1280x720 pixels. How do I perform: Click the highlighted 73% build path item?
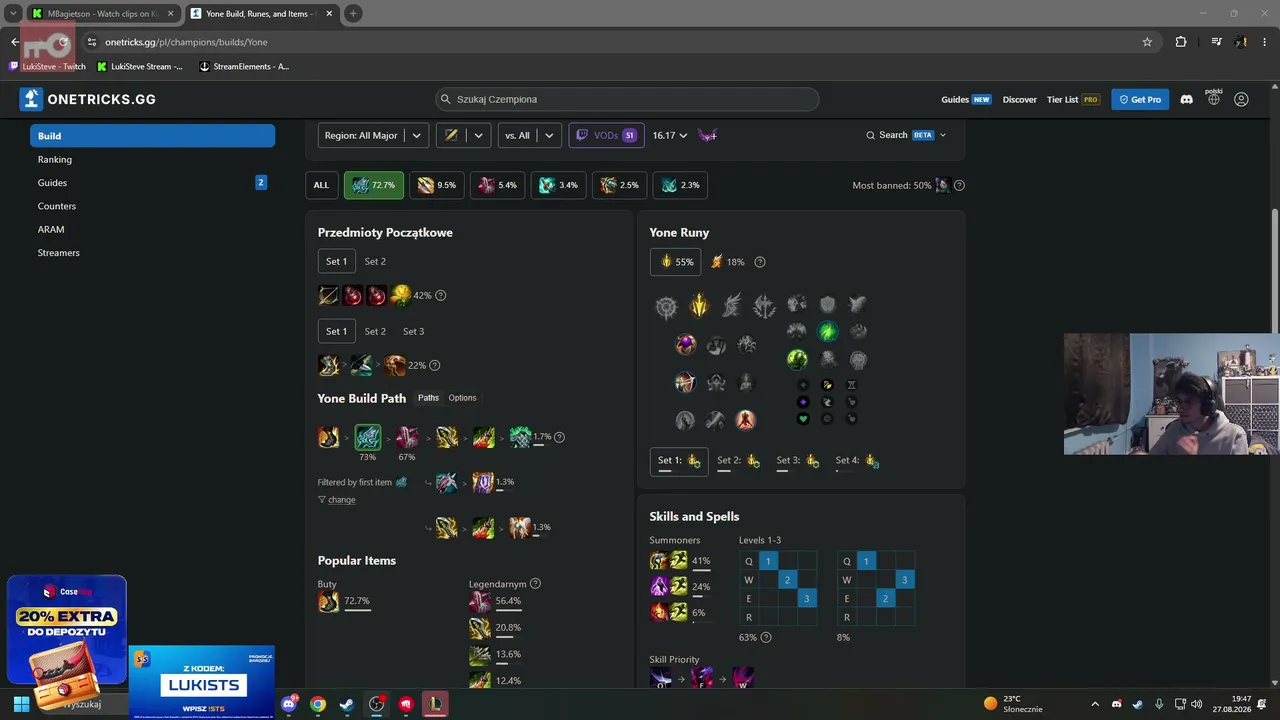point(367,437)
